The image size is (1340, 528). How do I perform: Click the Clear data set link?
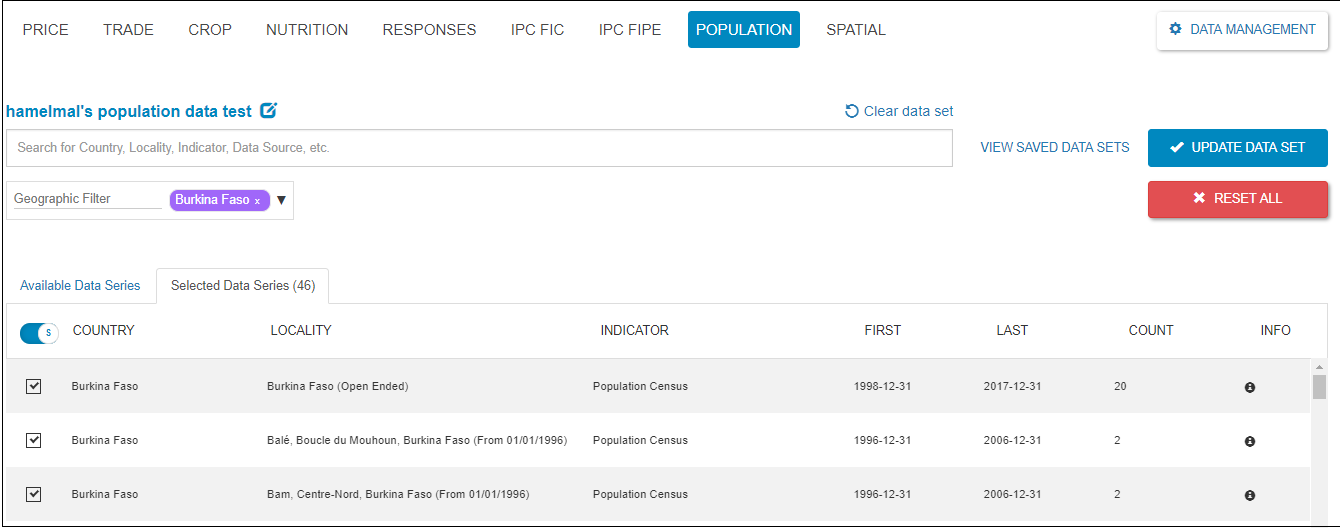tap(899, 111)
